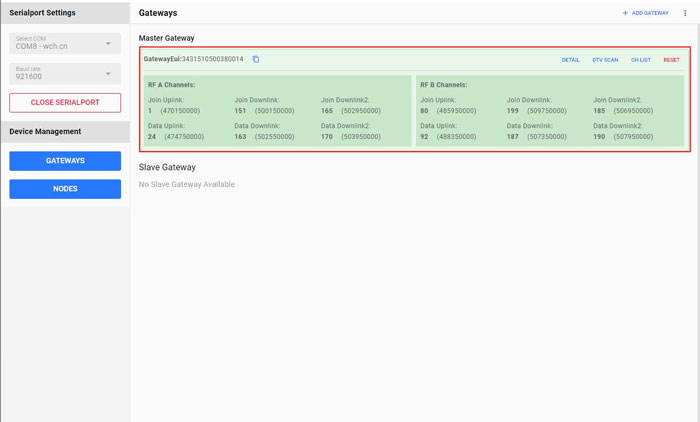The height and width of the screenshot is (422, 700).
Task: Open the CH List for the gateway
Action: coord(640,60)
